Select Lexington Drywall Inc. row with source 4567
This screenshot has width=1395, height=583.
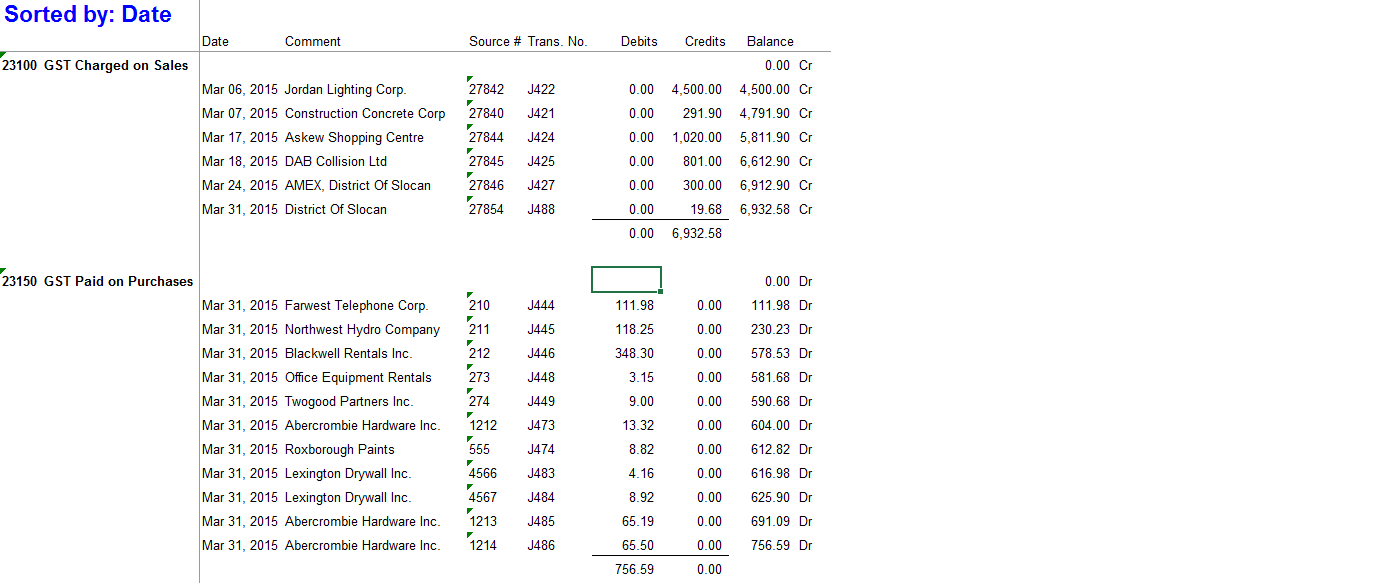[348, 497]
